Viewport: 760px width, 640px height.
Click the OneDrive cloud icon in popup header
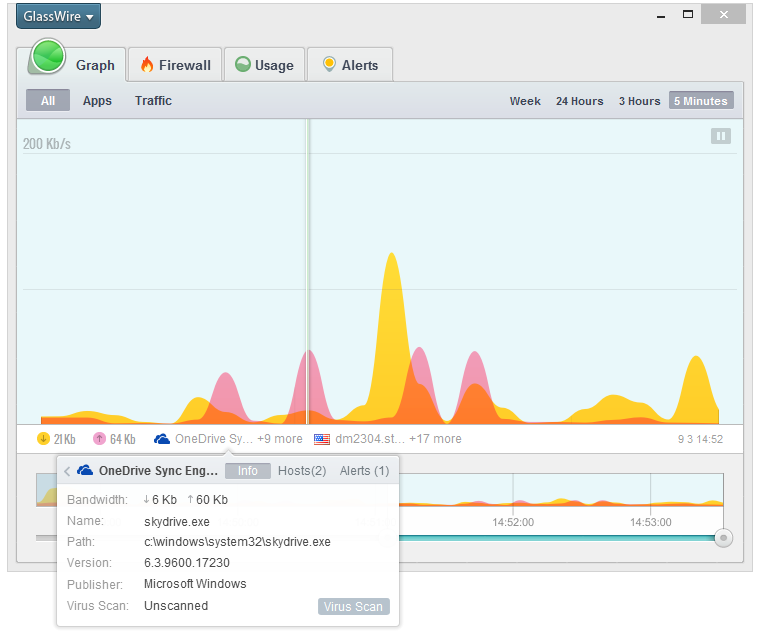point(85,470)
